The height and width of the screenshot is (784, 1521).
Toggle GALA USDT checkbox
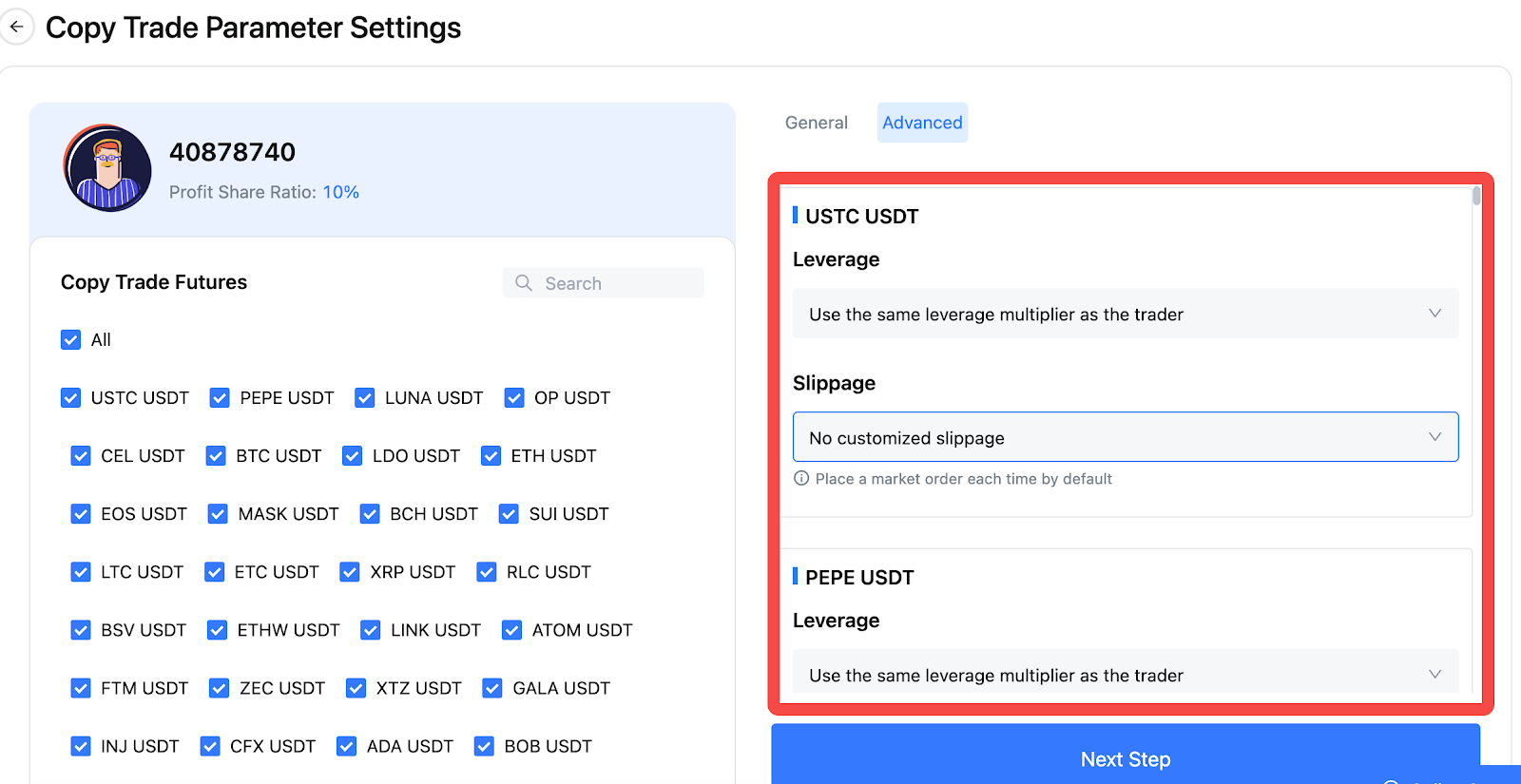[x=492, y=688]
